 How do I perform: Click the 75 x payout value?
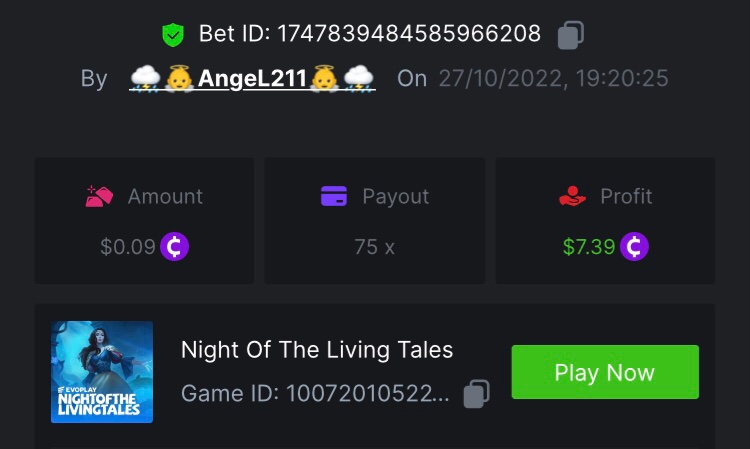[374, 246]
